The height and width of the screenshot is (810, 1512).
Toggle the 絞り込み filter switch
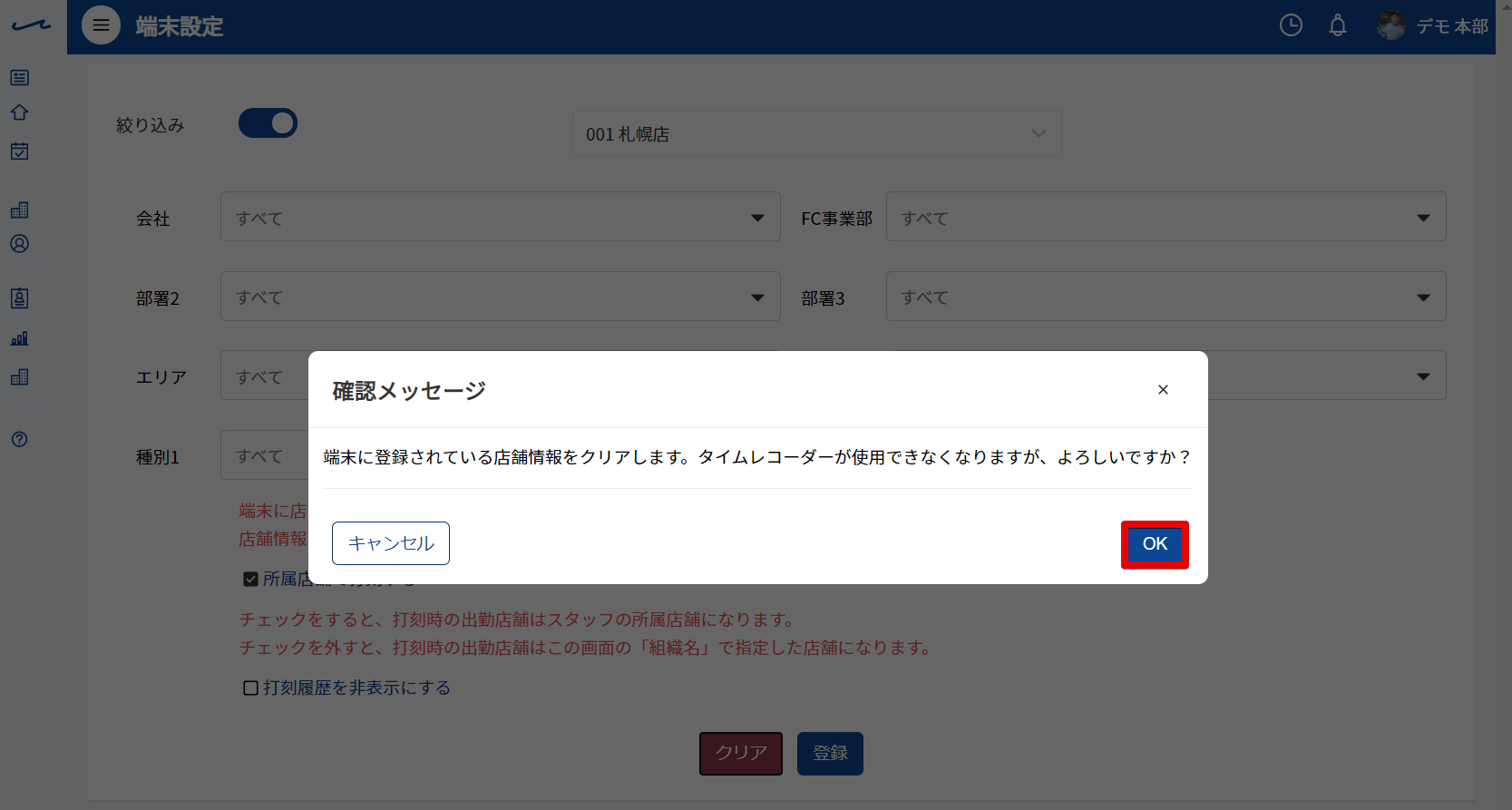coord(268,123)
